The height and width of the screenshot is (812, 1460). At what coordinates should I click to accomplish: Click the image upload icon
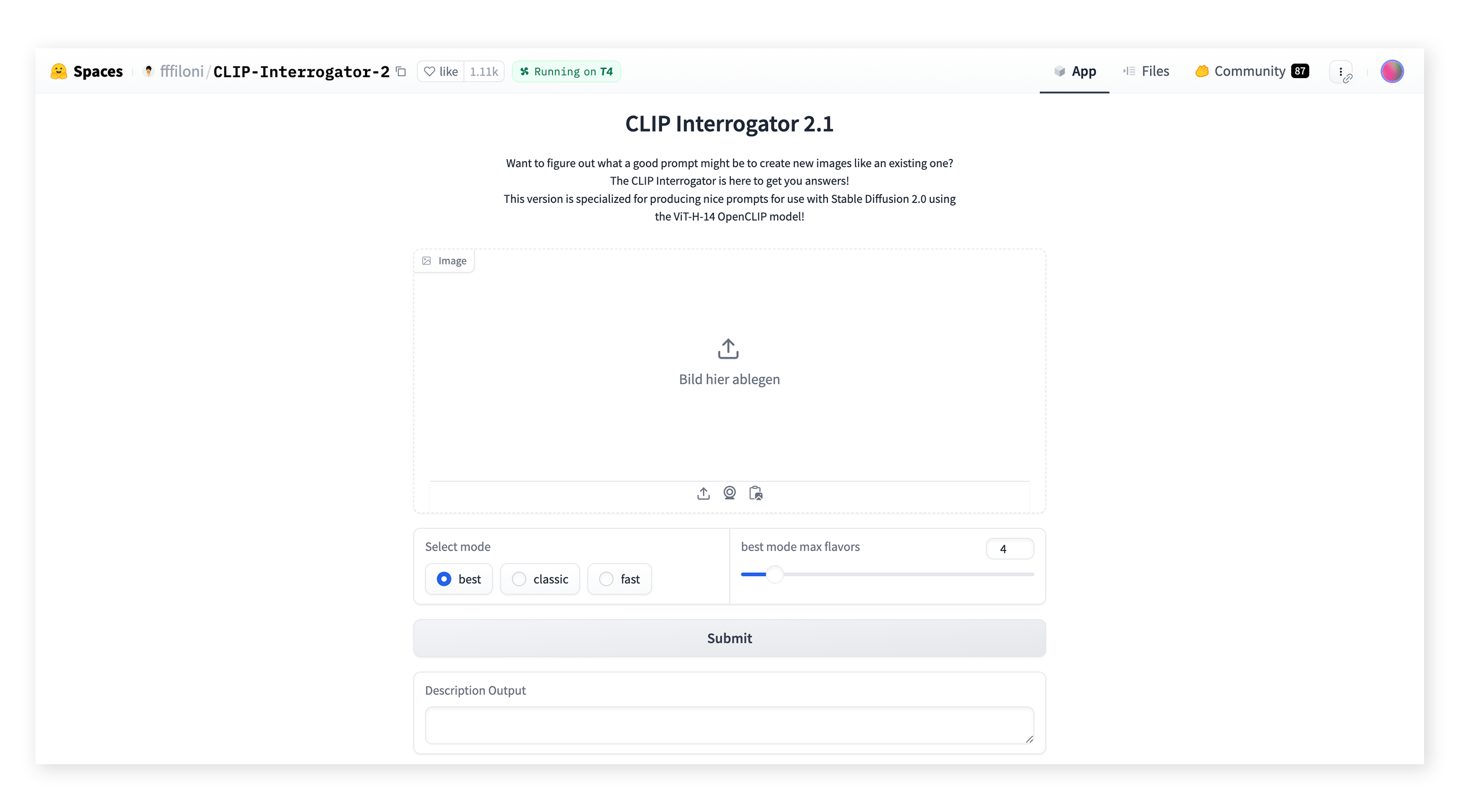click(703, 493)
